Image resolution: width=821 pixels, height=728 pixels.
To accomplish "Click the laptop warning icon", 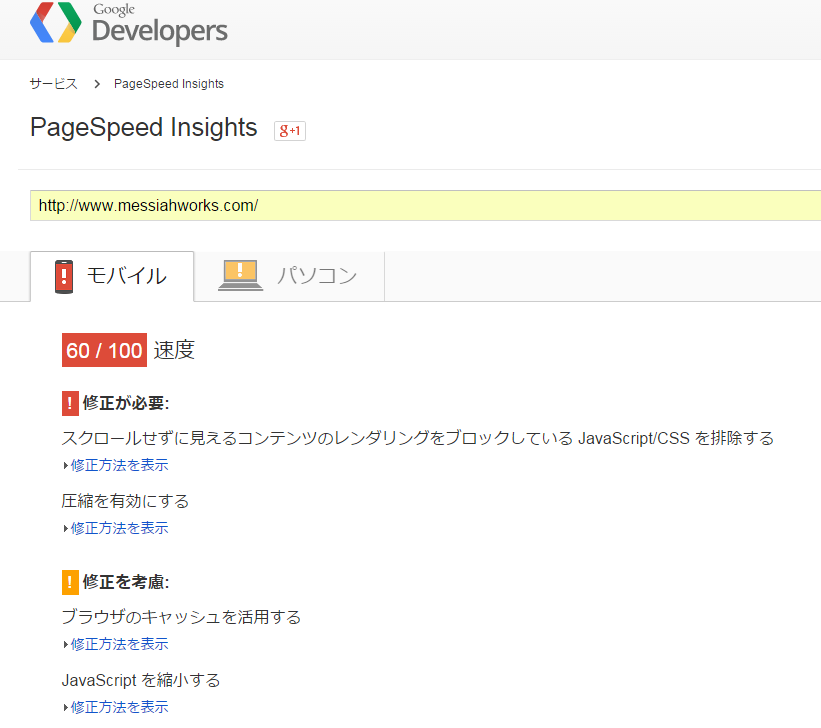I will tap(240, 275).
